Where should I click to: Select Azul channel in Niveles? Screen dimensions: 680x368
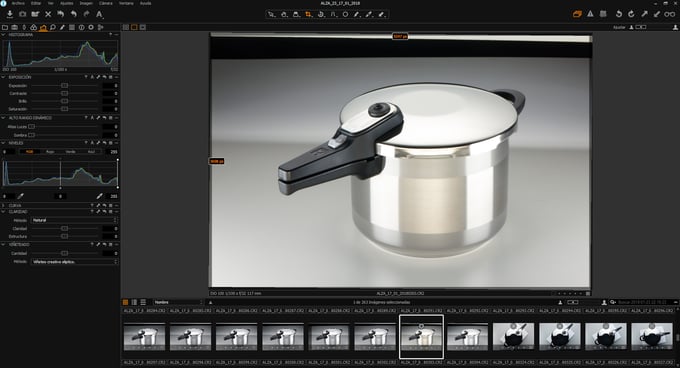pyautogui.click(x=91, y=152)
